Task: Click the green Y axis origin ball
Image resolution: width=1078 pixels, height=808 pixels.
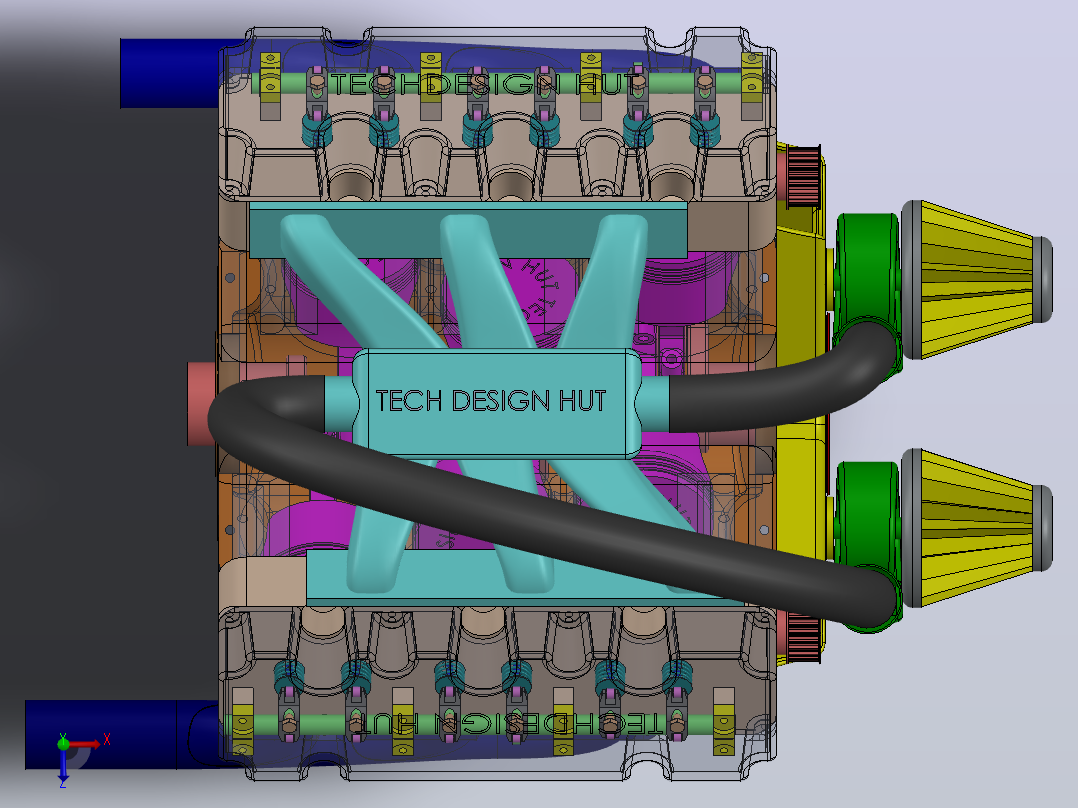Action: (x=63, y=743)
